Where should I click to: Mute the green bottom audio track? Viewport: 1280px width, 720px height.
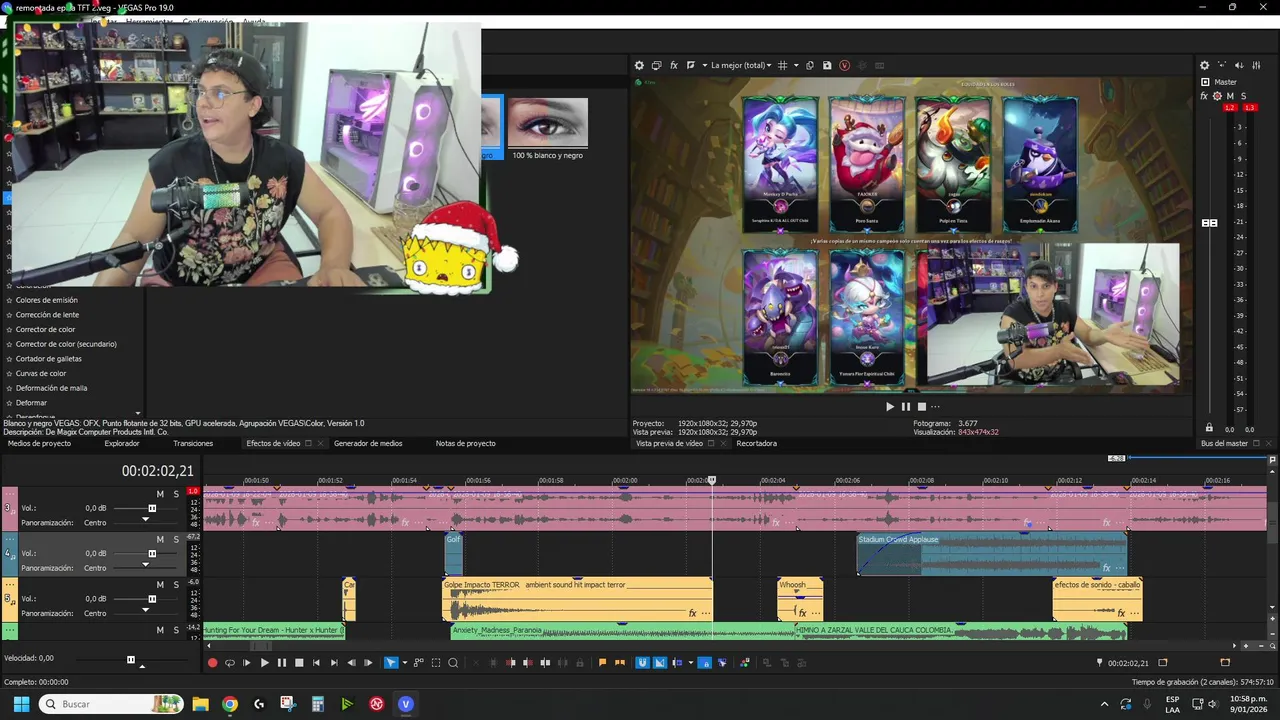(x=160, y=630)
